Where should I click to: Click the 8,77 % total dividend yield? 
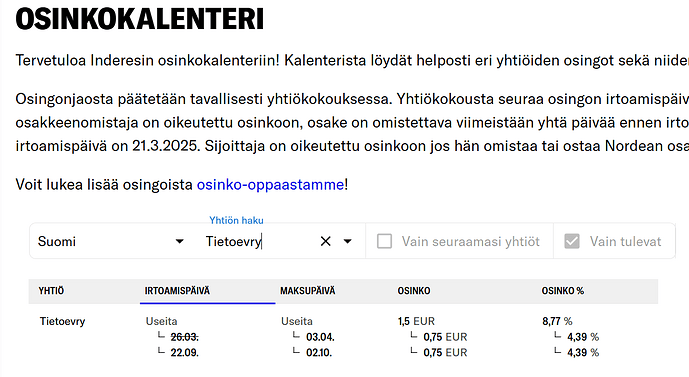[x=557, y=321]
